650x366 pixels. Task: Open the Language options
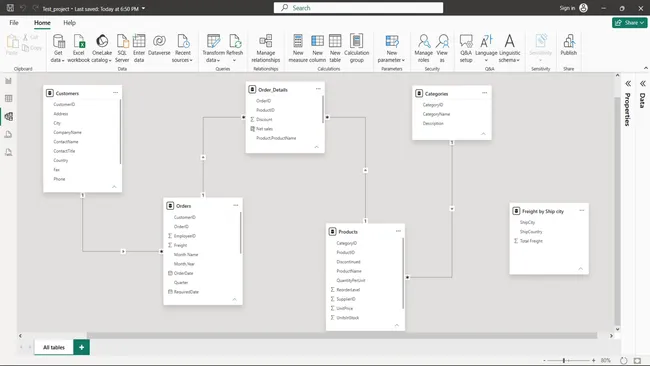click(x=486, y=48)
